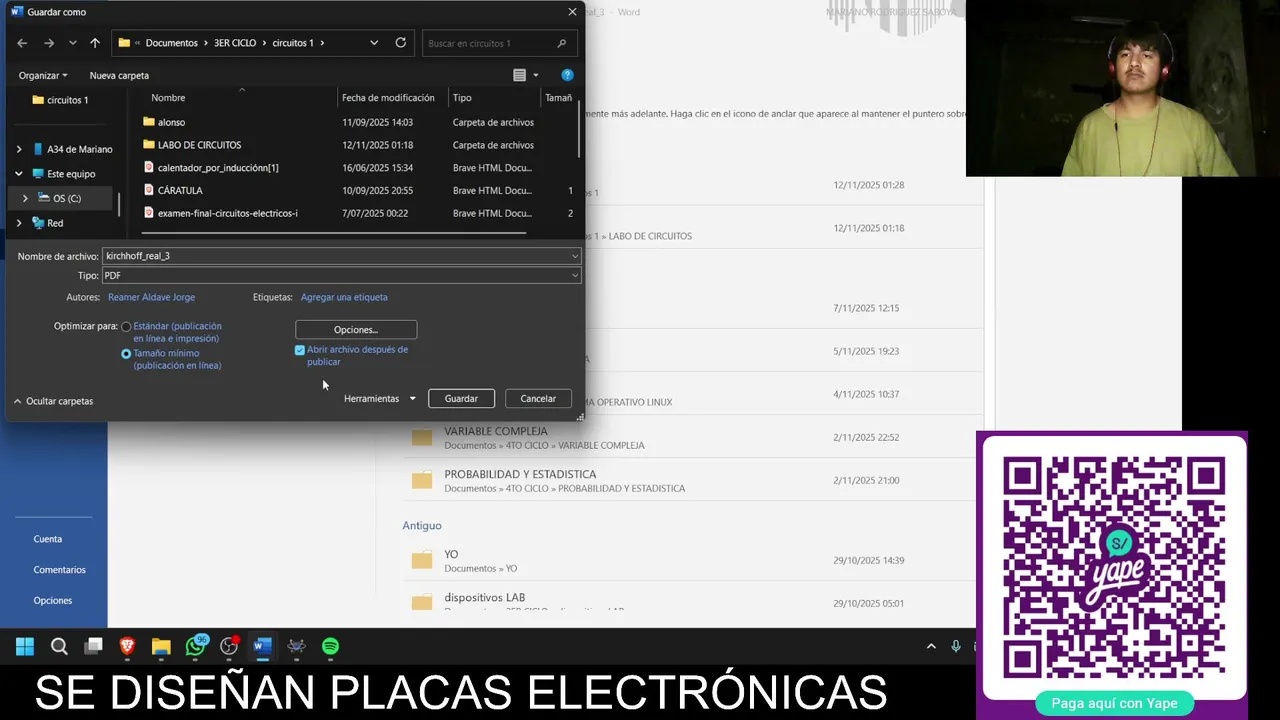Click the Guardar button
Image resolution: width=1280 pixels, height=720 pixels.
click(x=461, y=398)
